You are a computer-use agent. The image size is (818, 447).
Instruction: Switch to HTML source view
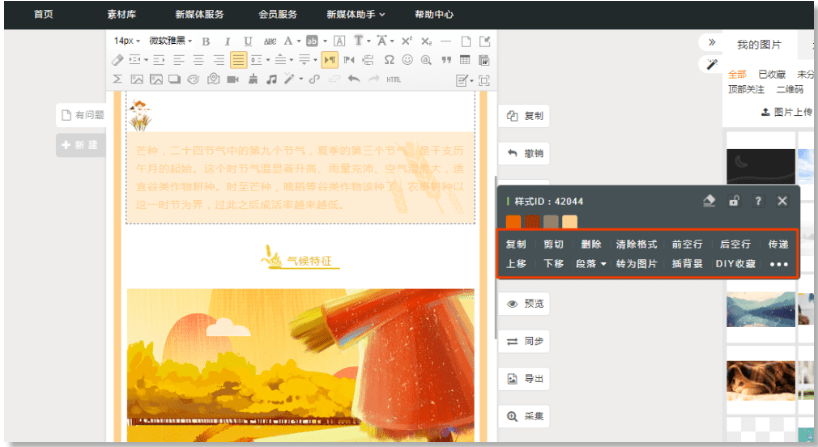[393, 80]
